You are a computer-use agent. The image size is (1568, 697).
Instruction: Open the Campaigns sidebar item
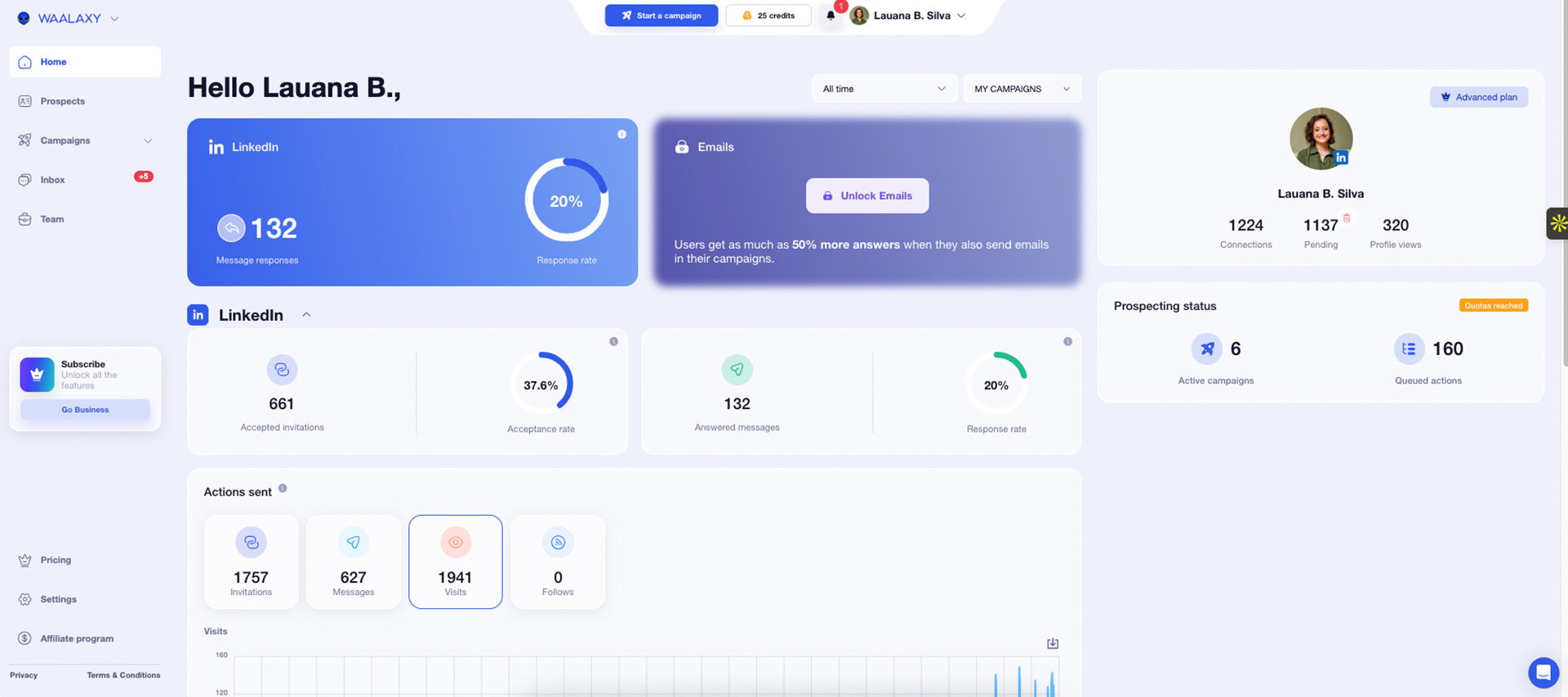pyautogui.click(x=65, y=140)
